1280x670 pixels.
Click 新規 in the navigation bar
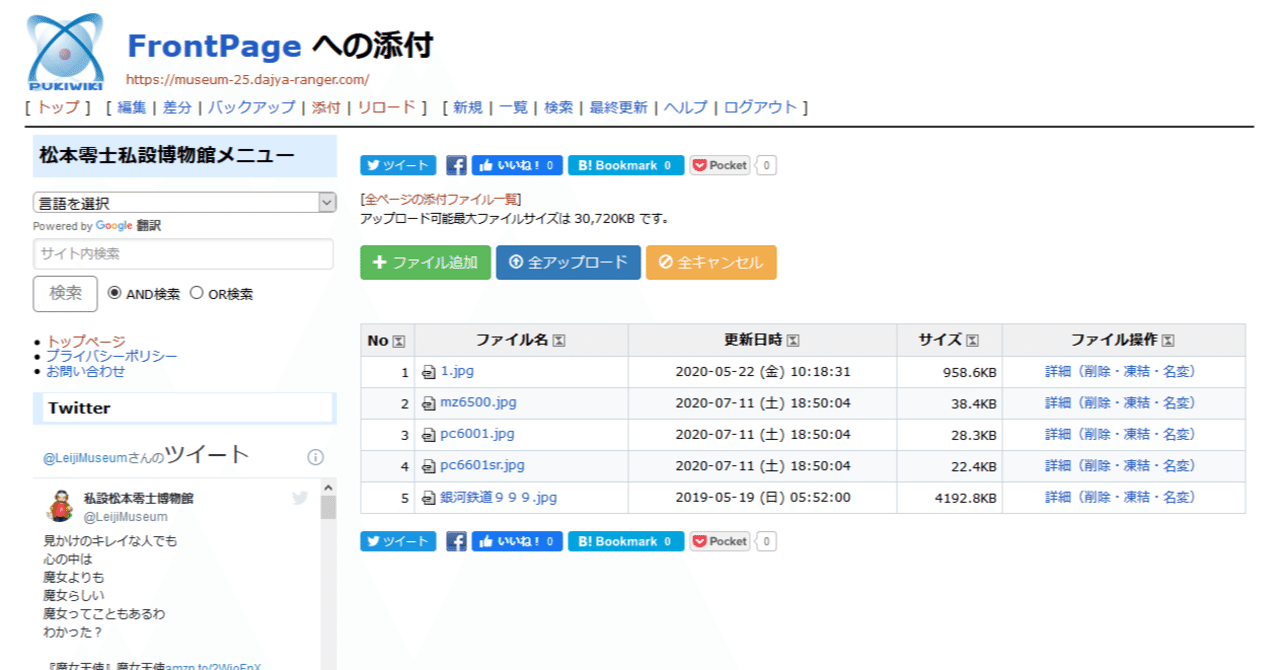[468, 107]
